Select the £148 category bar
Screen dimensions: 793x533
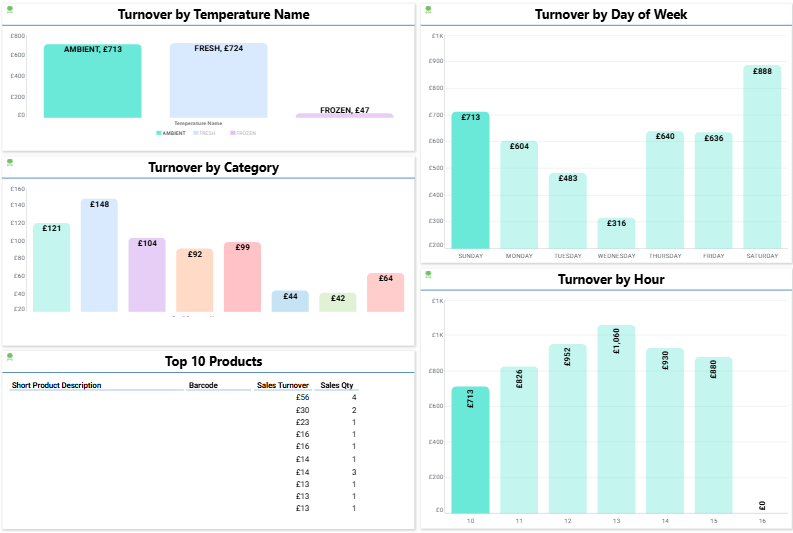(99, 255)
